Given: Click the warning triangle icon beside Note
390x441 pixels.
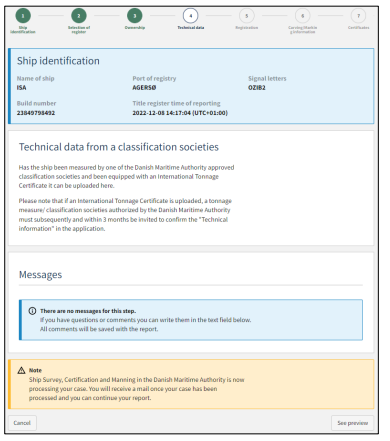Looking at the screenshot, I should (21, 370).
